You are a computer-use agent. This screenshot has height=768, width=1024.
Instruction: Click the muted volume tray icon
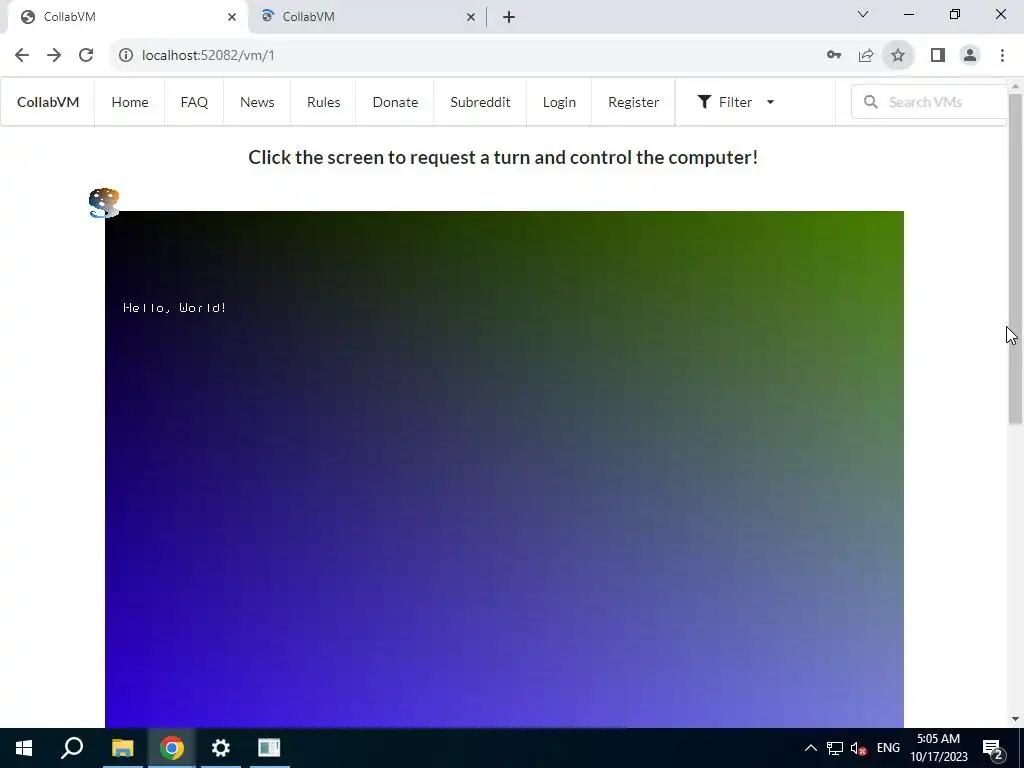[x=859, y=748]
